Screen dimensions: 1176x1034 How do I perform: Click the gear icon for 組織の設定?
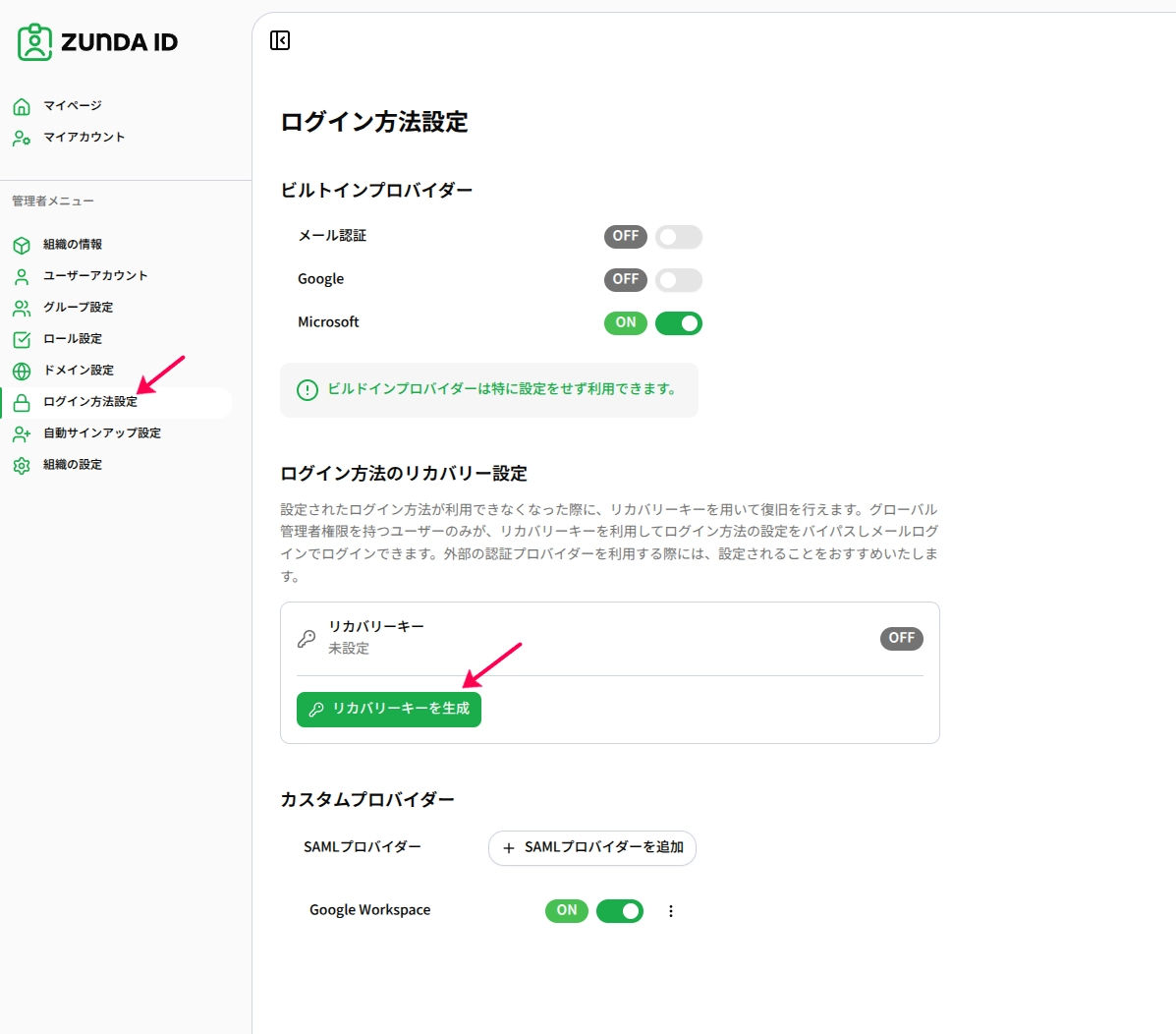[x=22, y=465]
